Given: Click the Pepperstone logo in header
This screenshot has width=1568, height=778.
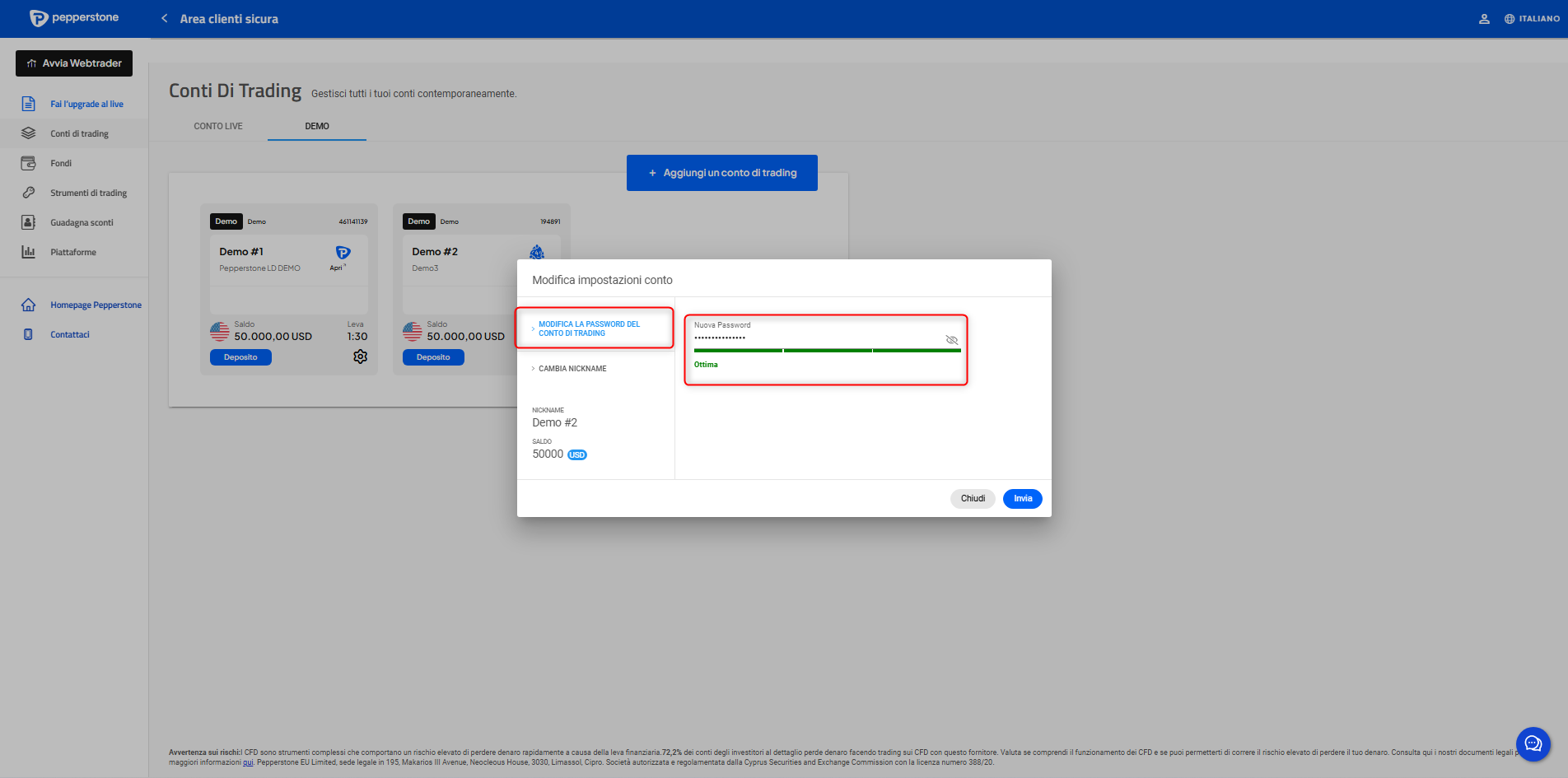Looking at the screenshot, I should click(74, 18).
